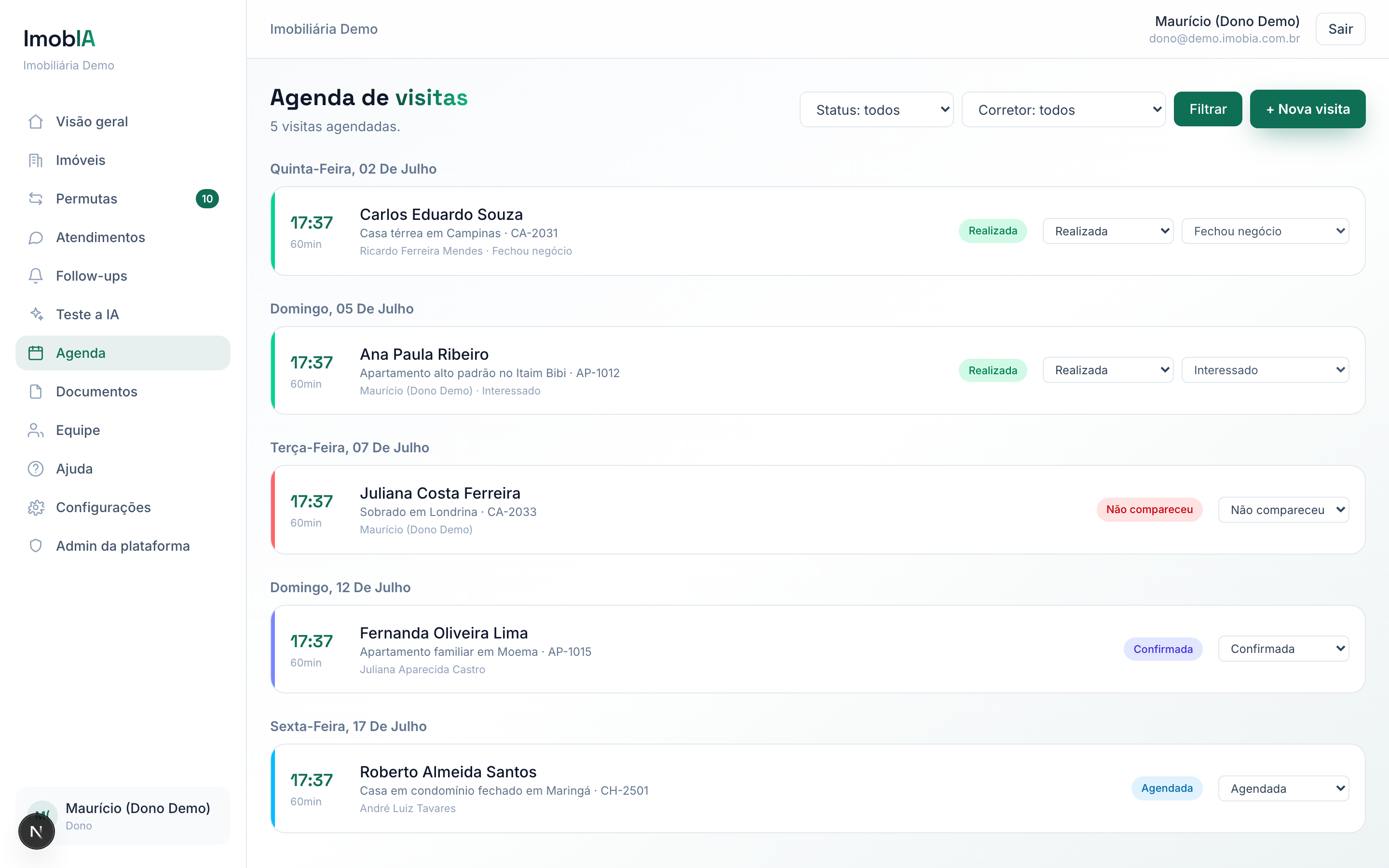
Task: Click the Permutas swap arrows icon
Action: [x=36, y=199]
